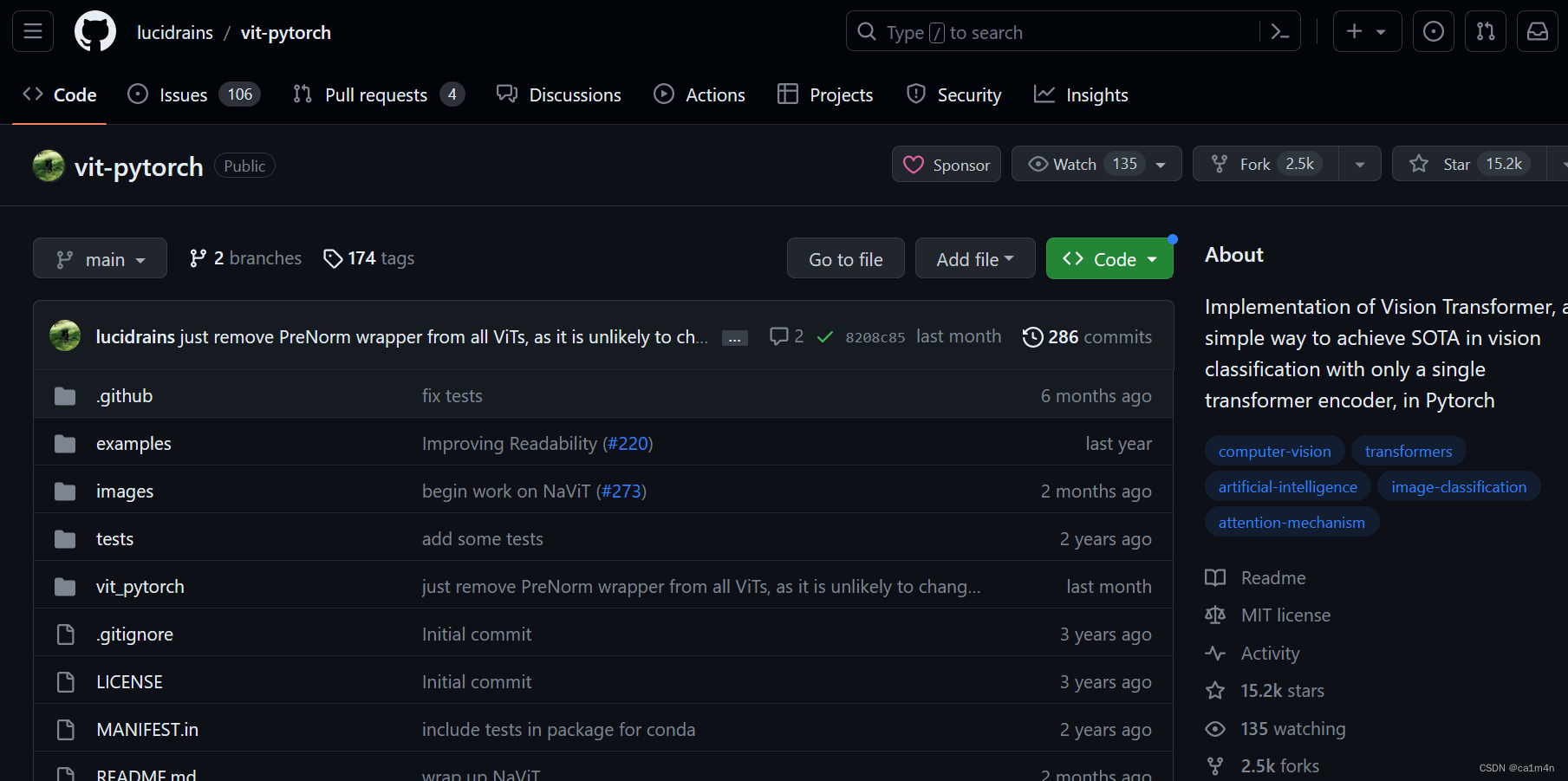
Task: Click Go to file button
Action: (846, 258)
